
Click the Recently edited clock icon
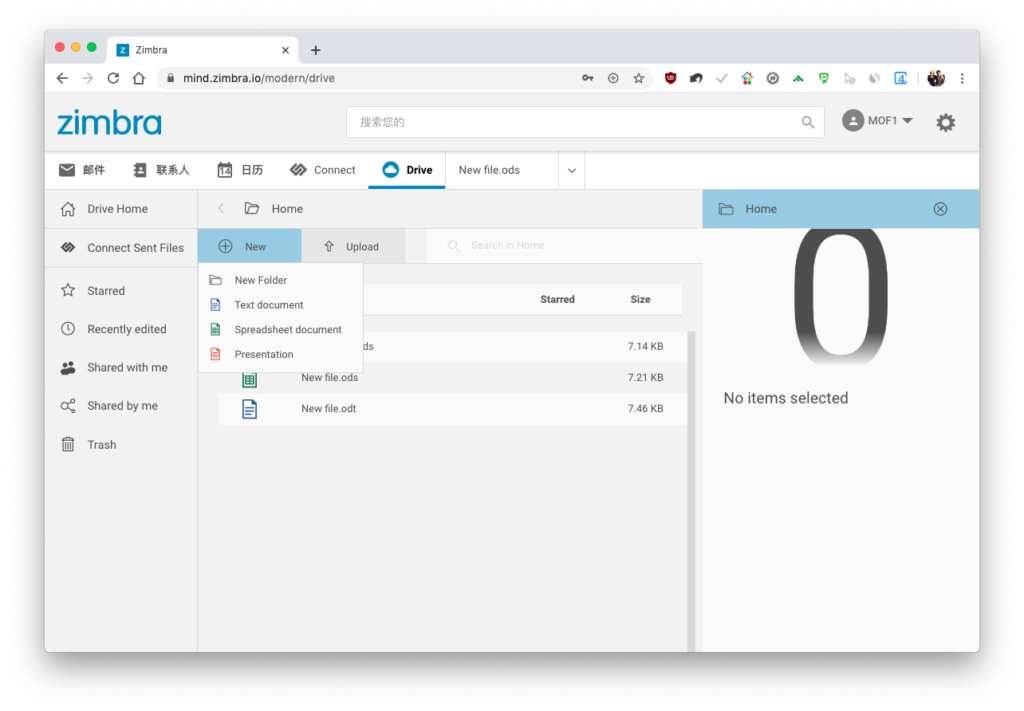pos(68,328)
